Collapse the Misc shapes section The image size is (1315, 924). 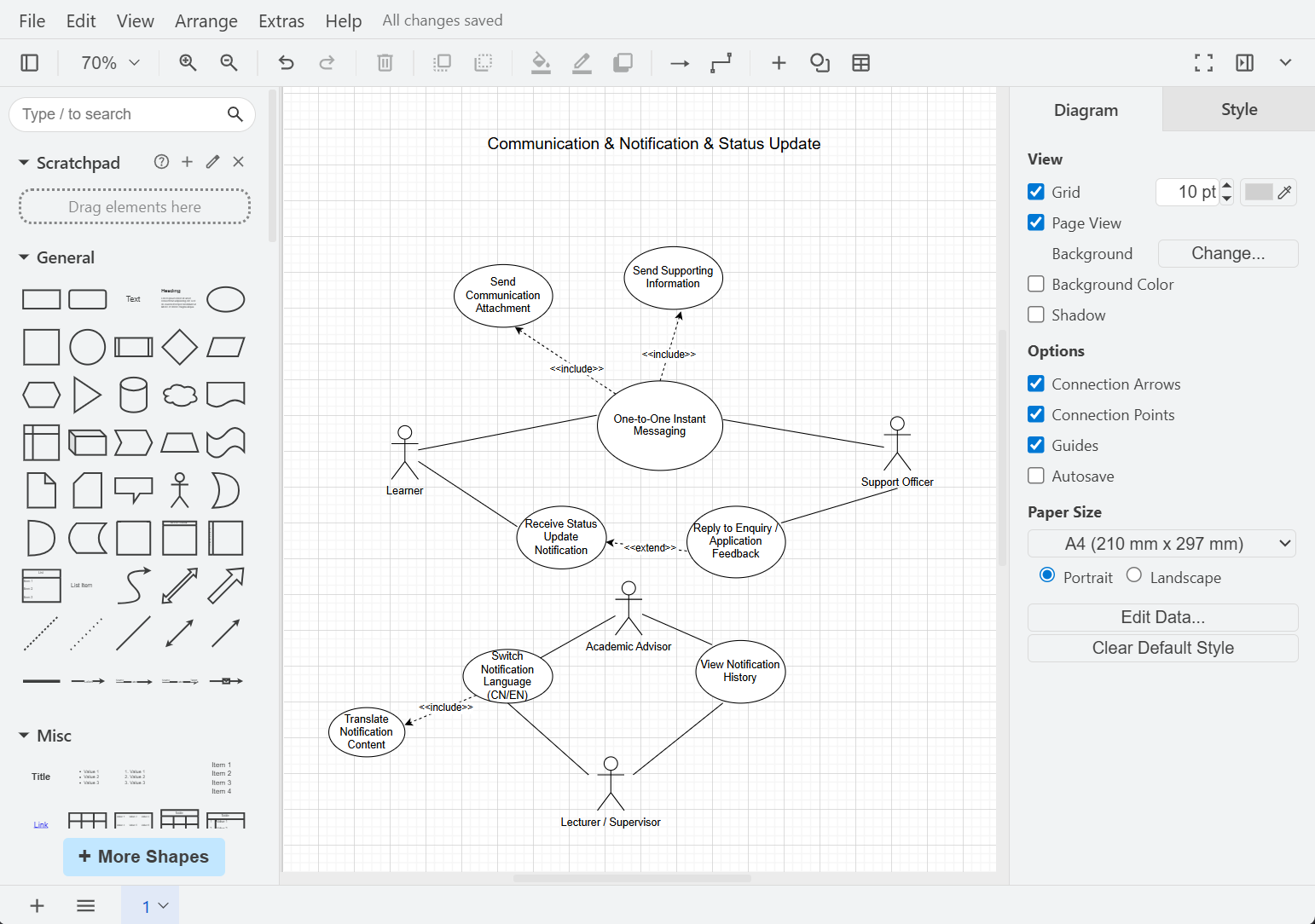[x=24, y=736]
